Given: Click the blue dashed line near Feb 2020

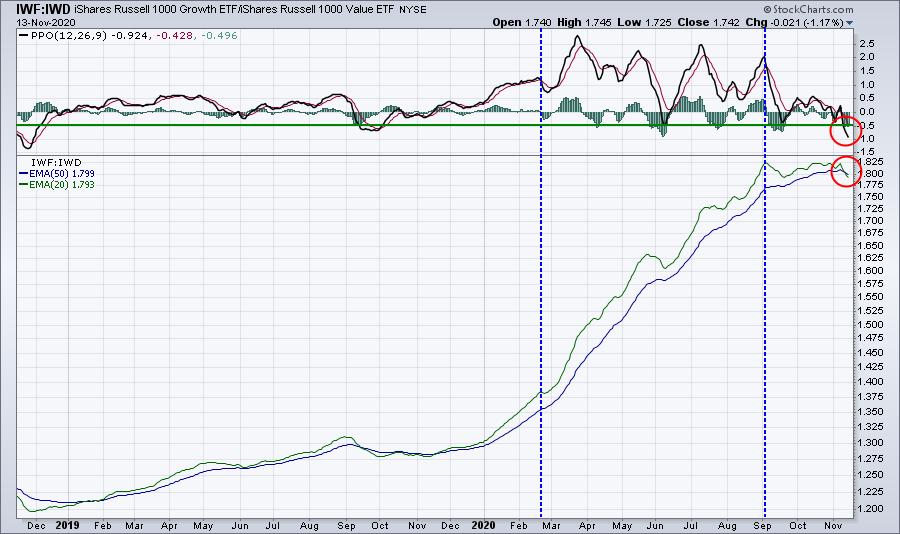Looking at the screenshot, I should click(x=541, y=300).
